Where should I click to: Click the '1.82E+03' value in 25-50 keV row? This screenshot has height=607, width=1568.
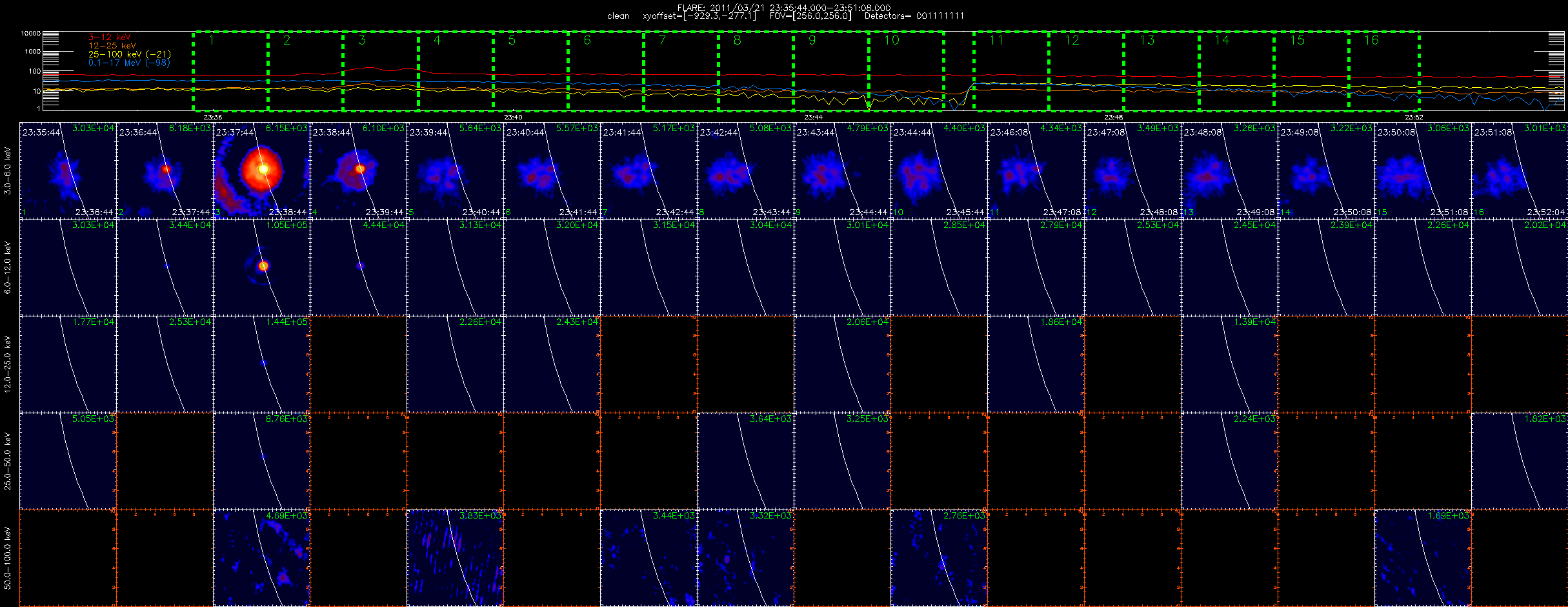pyautogui.click(x=1545, y=419)
